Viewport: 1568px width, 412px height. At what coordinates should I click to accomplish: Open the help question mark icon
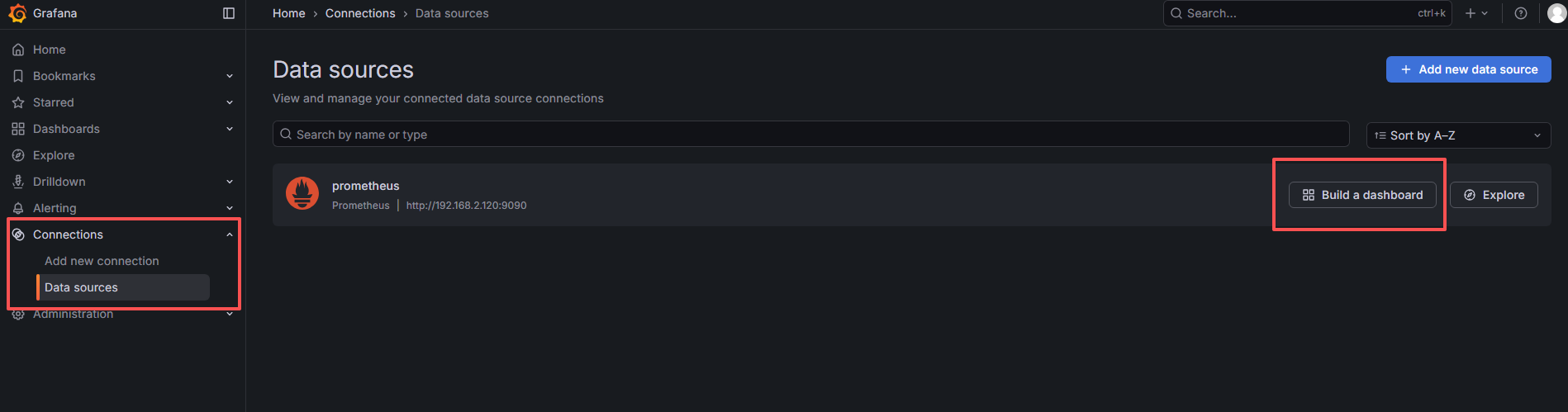coord(1520,13)
